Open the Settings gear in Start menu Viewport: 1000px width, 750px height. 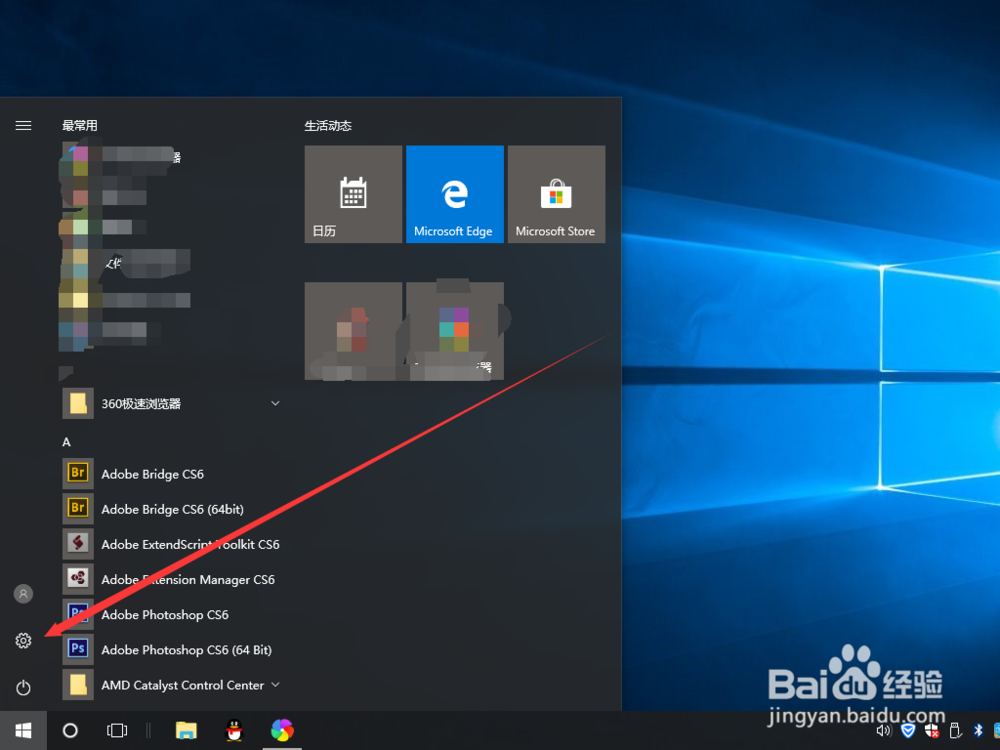(x=24, y=640)
